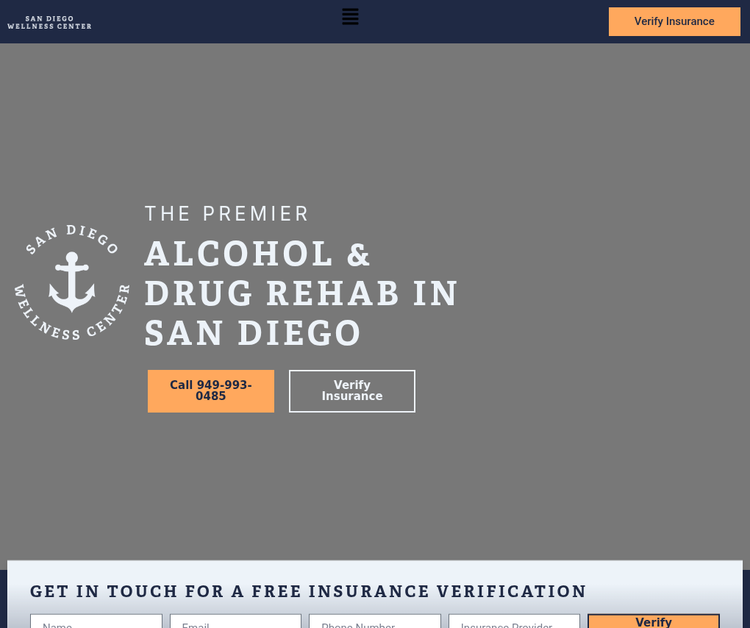Click 'Get in touch for a free insurance verification' heading
The height and width of the screenshot is (628, 750).
308,591
